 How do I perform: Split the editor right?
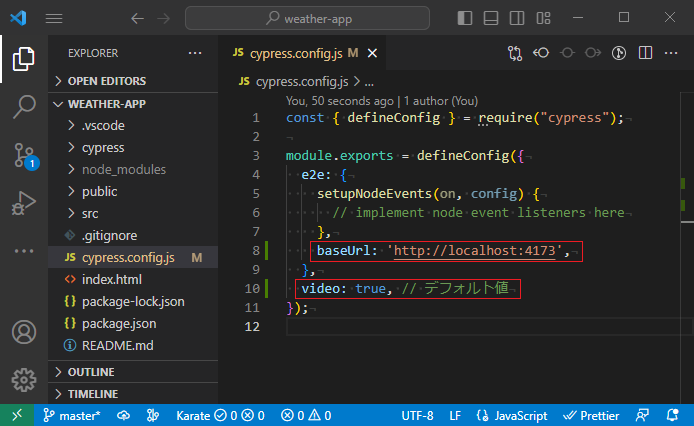[x=645, y=53]
